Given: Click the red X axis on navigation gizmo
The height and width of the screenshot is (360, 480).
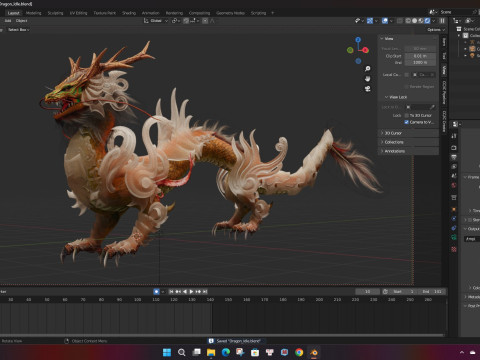Looking at the screenshot, I should point(366,50).
